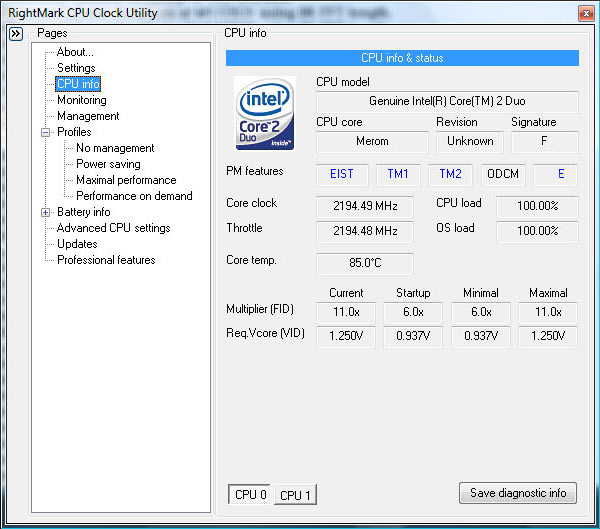Click the Save diagnostic info button
Screen dimensions: 600x529
pos(518,493)
